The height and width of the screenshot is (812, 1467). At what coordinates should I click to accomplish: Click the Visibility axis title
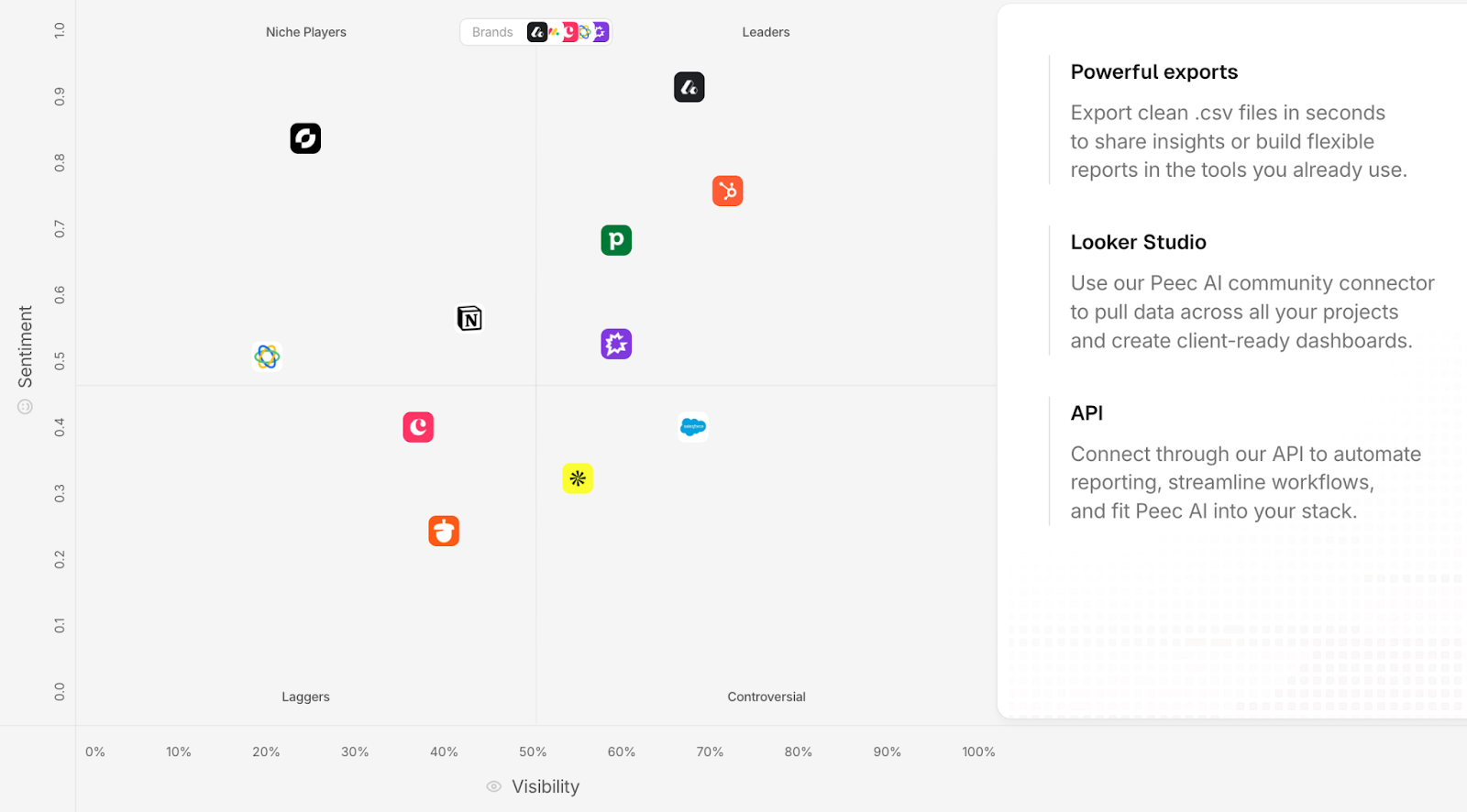[546, 786]
